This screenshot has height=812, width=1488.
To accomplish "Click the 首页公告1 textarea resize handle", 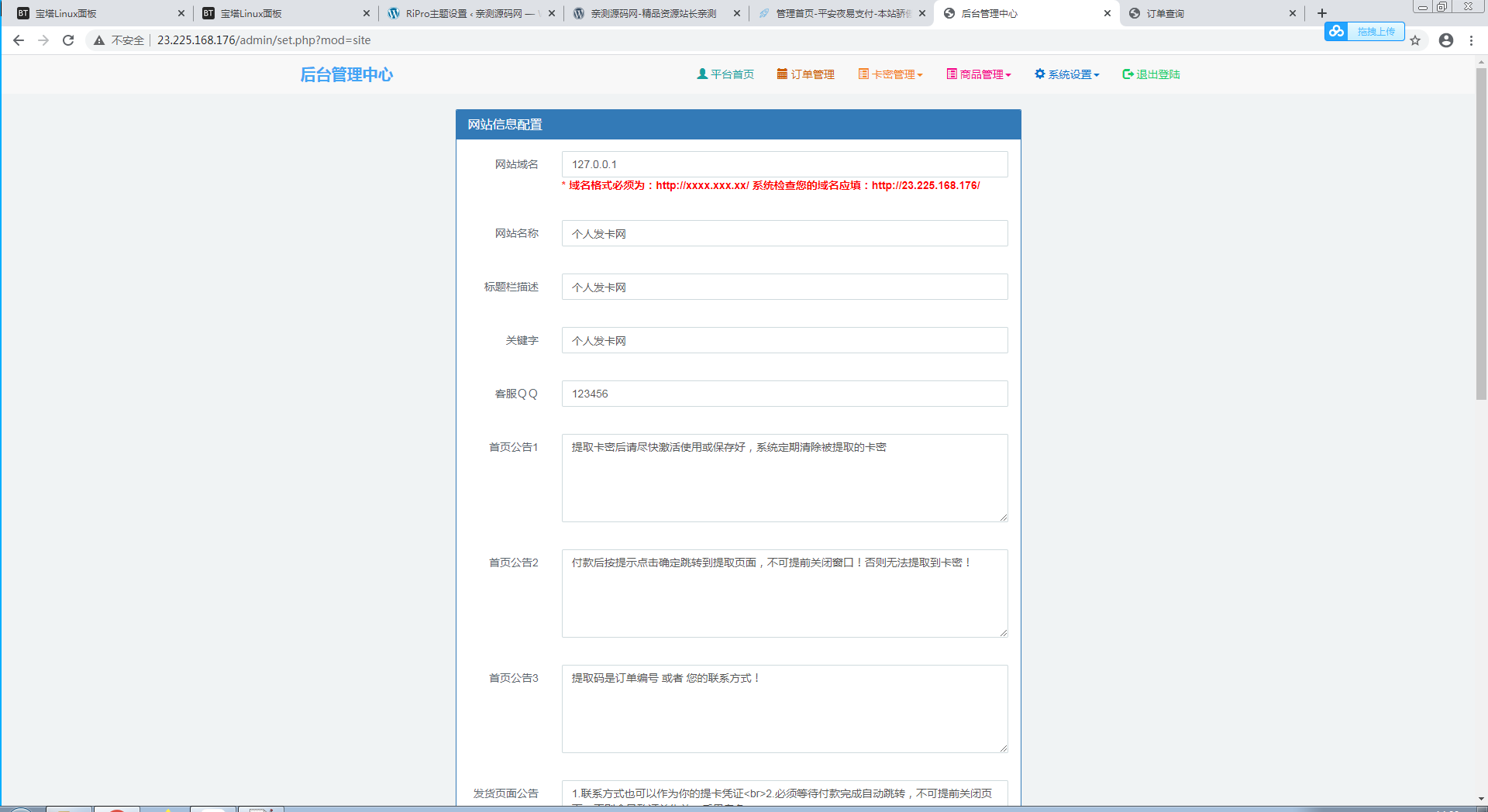I will 1003,517.
